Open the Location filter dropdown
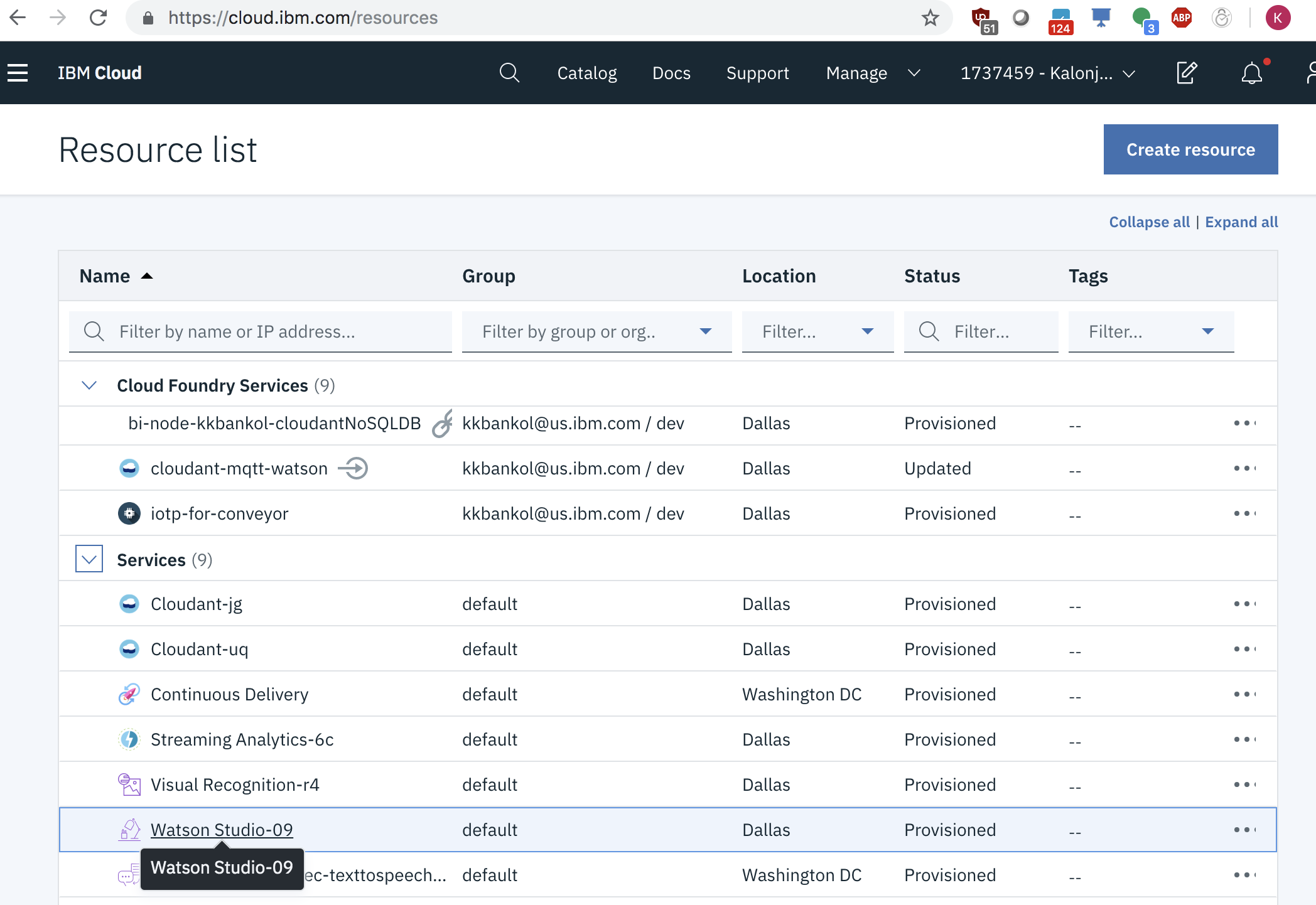Viewport: 1316px width, 905px height. pos(817,331)
